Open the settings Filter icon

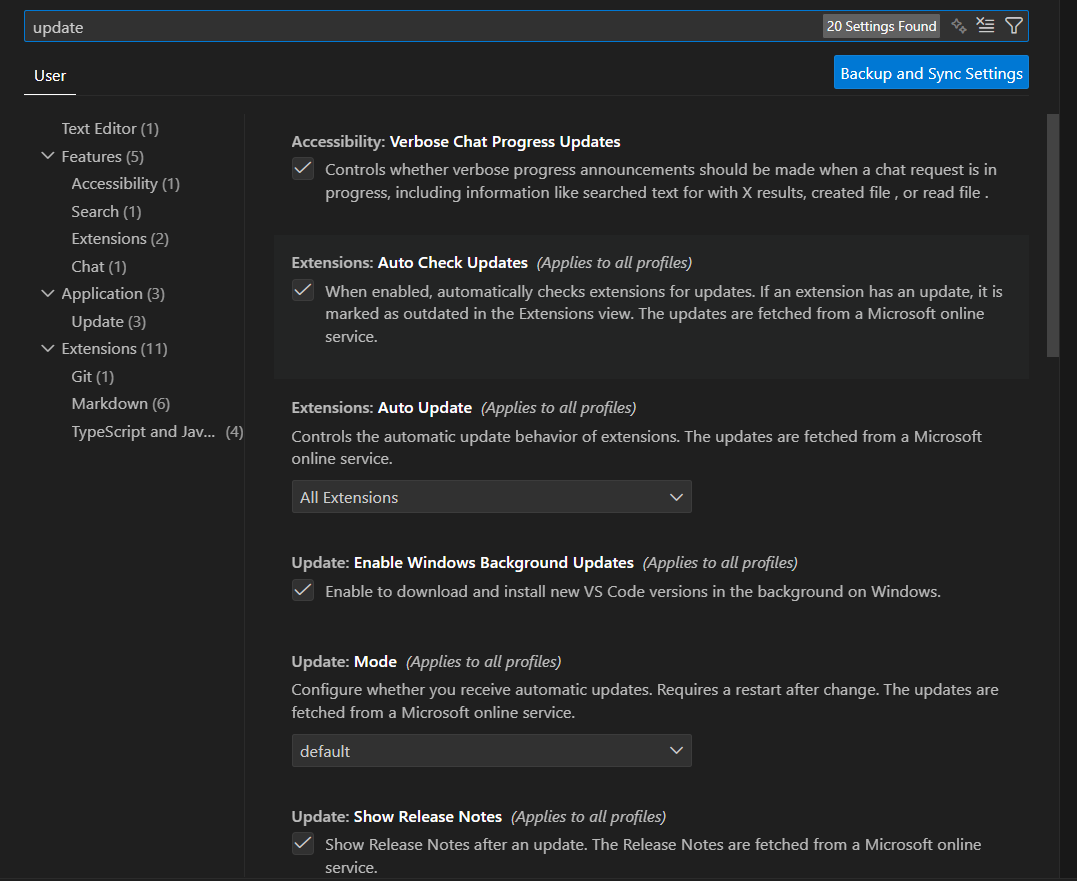click(1014, 25)
